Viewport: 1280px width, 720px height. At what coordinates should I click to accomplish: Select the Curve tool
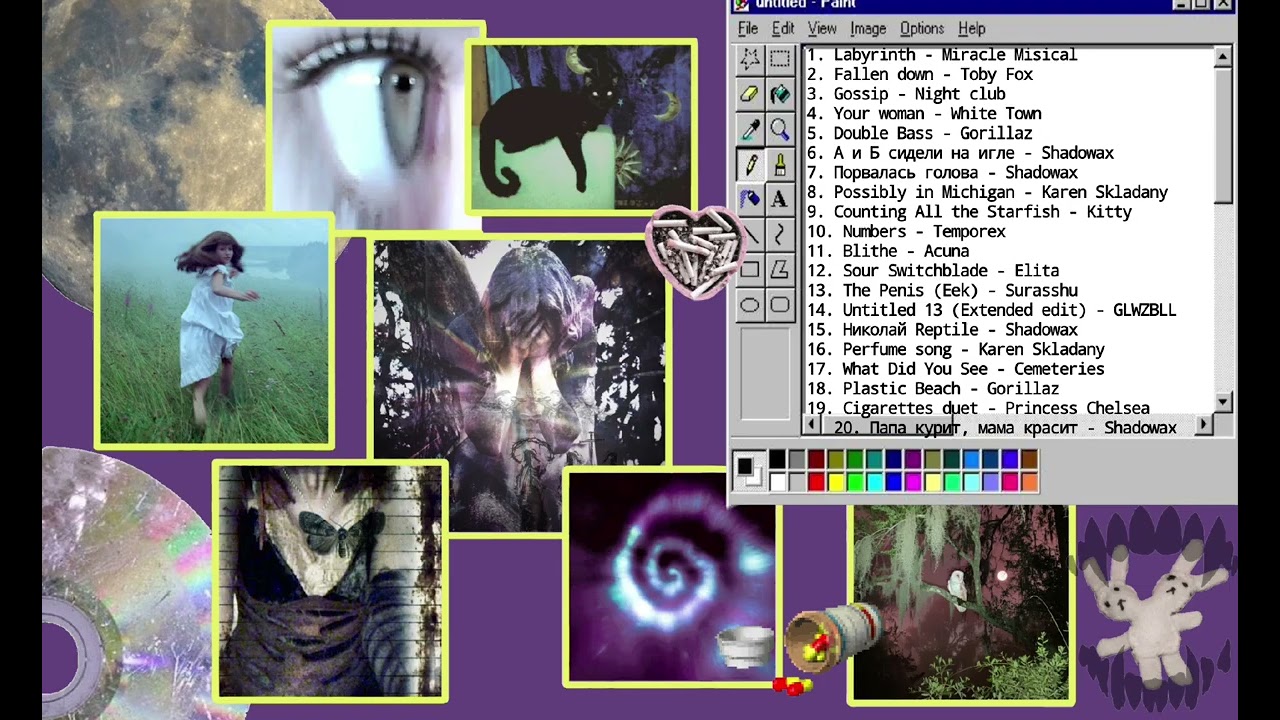tap(780, 234)
